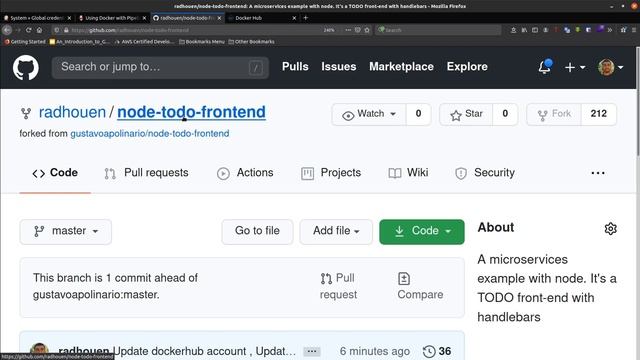The width and height of the screenshot is (640, 360).
Task: Show site security info via padlock icon
Action: pyautogui.click(x=66, y=30)
